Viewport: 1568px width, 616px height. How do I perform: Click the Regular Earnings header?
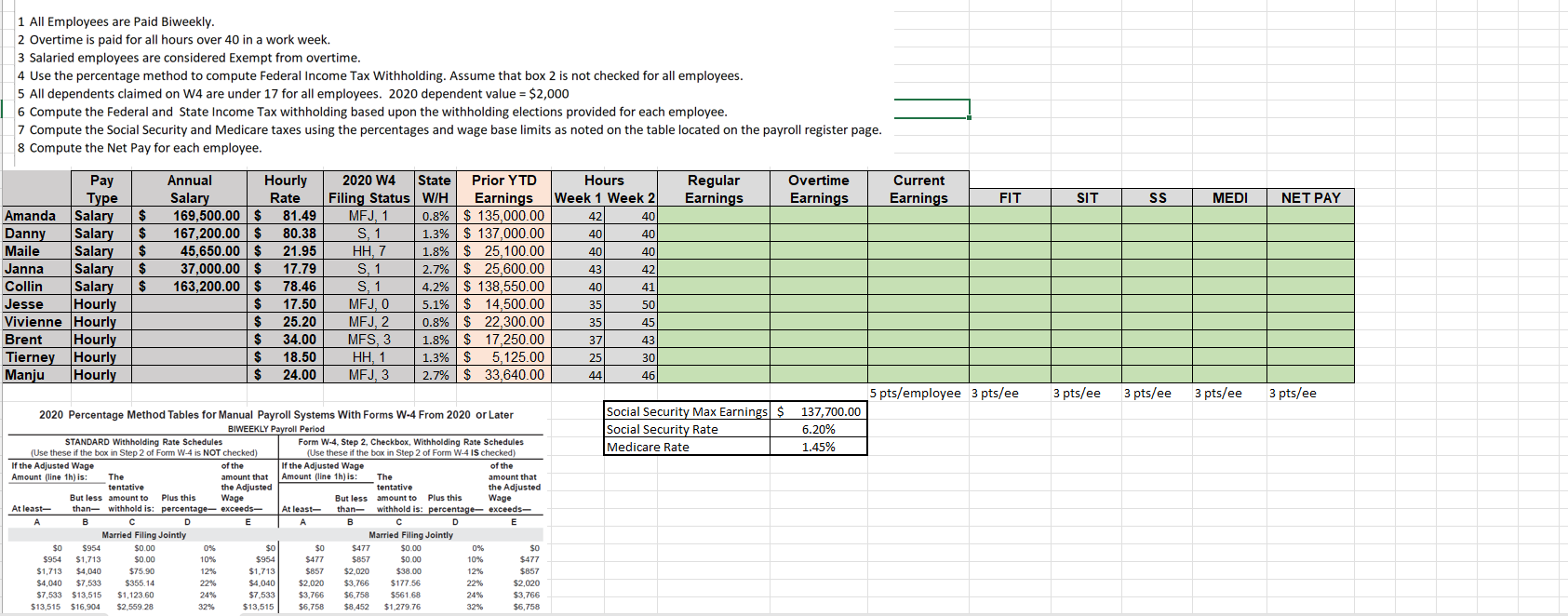click(x=714, y=189)
